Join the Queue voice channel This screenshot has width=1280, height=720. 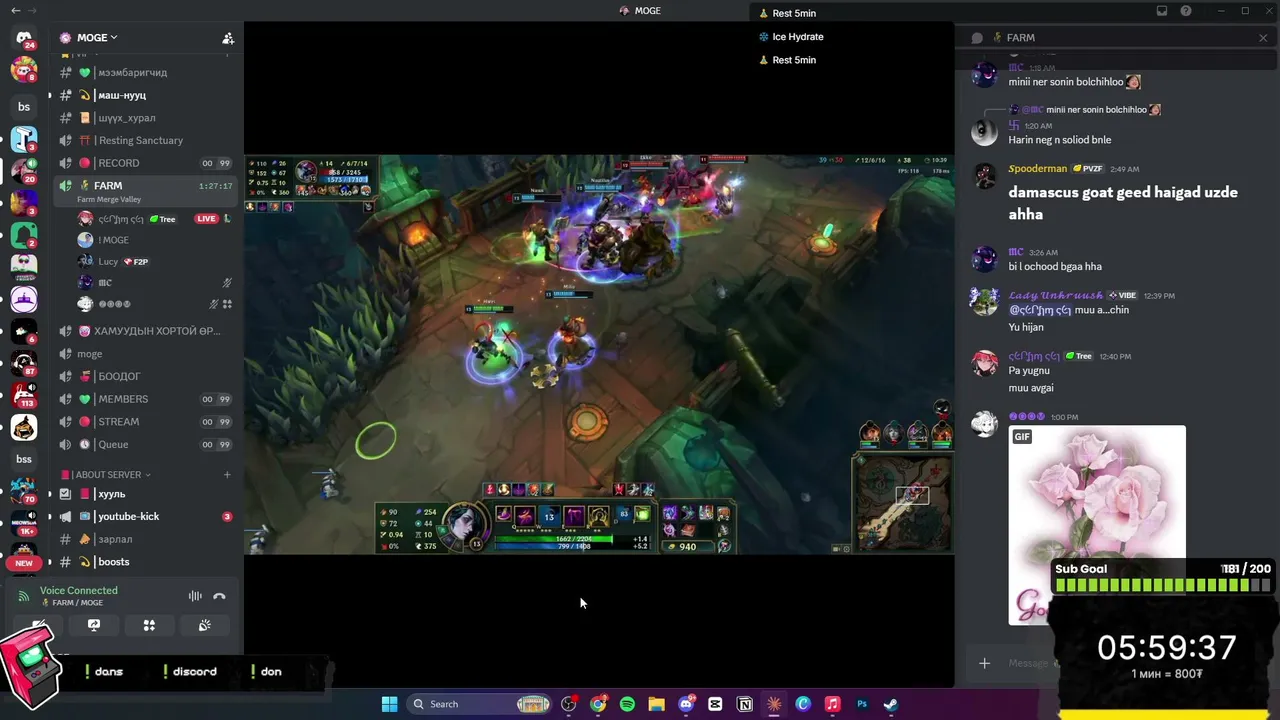146,445
